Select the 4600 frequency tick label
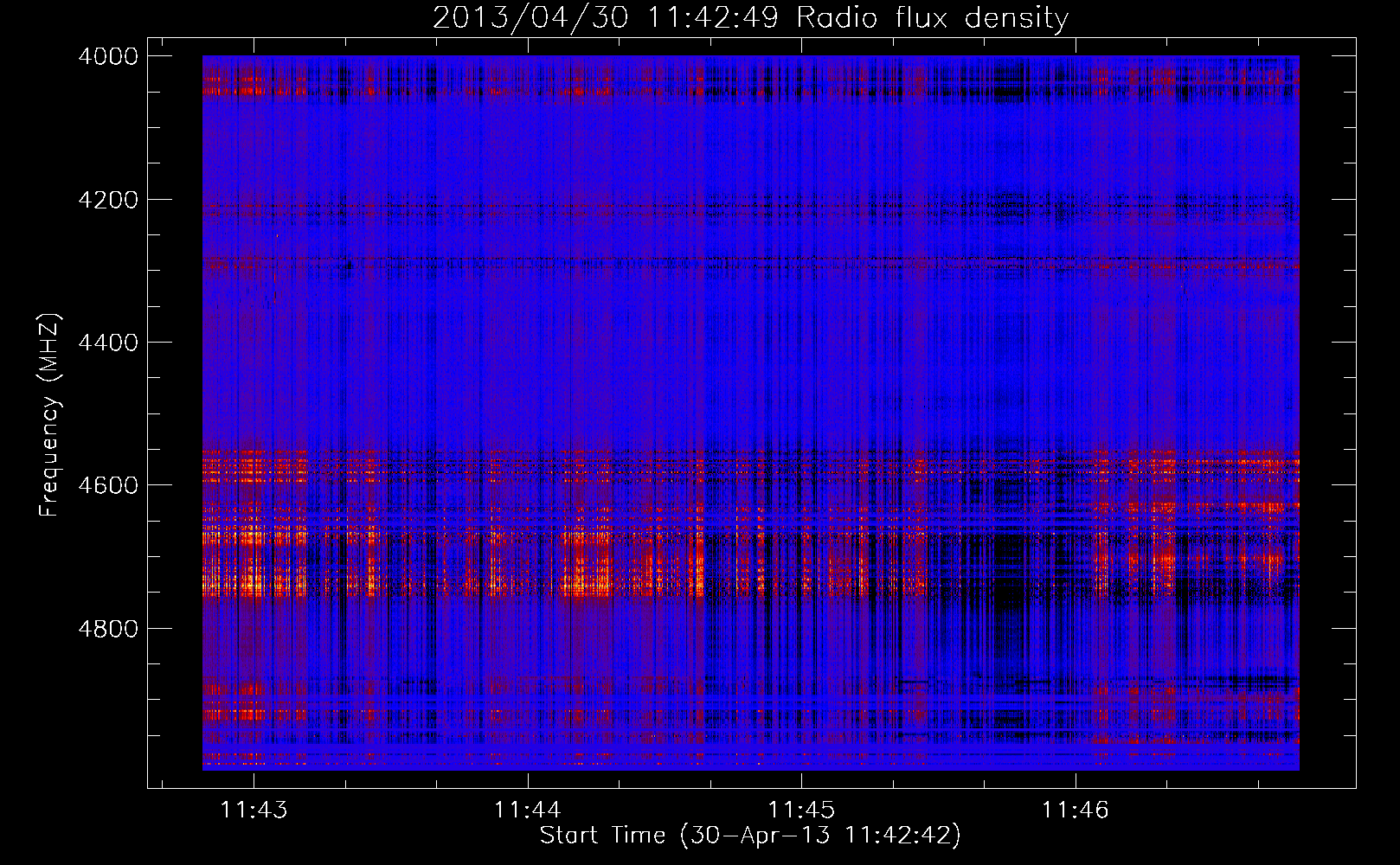Image resolution: width=1400 pixels, height=865 pixels. 108,485
